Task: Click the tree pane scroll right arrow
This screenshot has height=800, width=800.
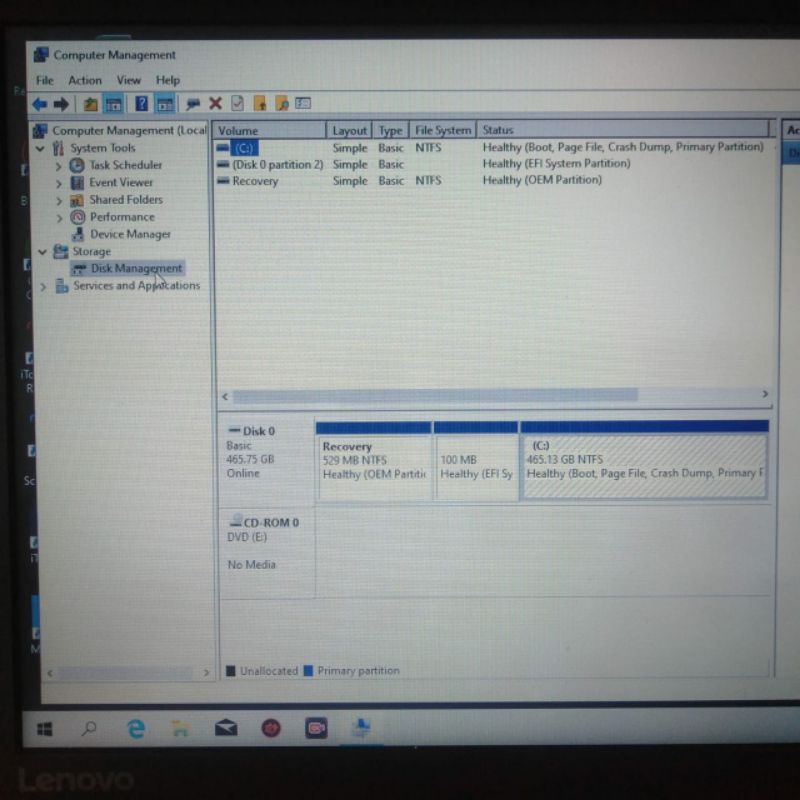Action: (206, 672)
